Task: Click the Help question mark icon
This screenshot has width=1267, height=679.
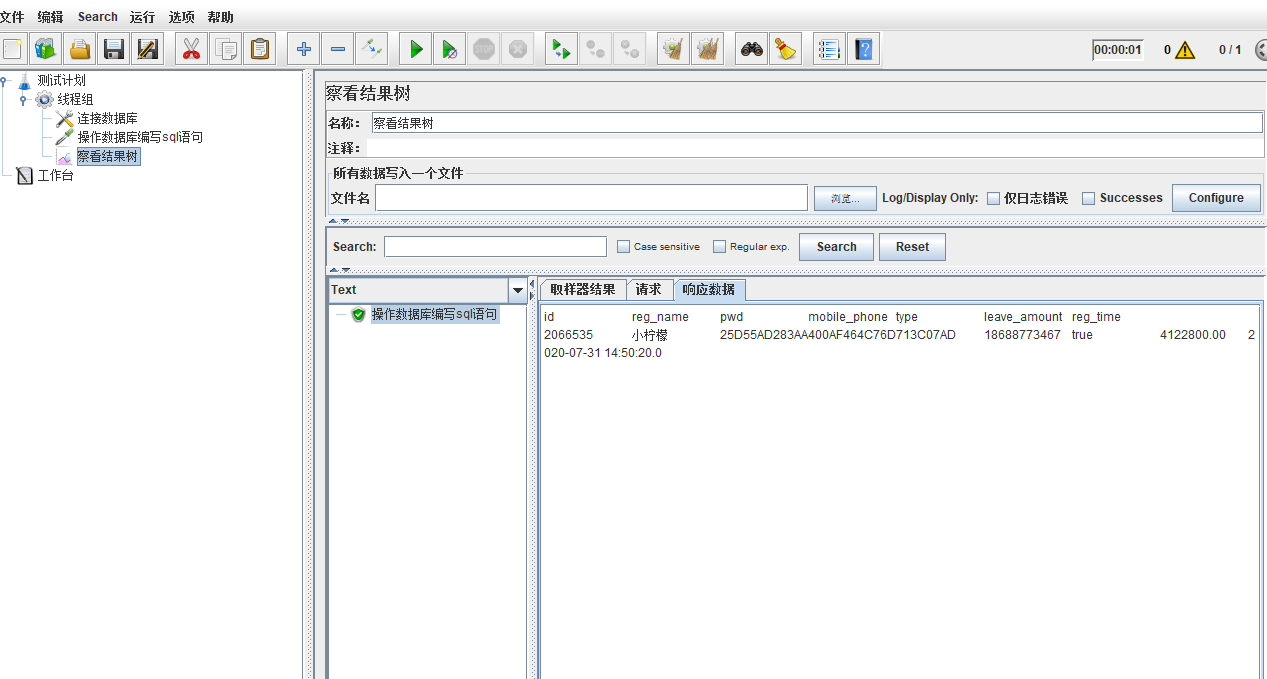Action: [863, 48]
